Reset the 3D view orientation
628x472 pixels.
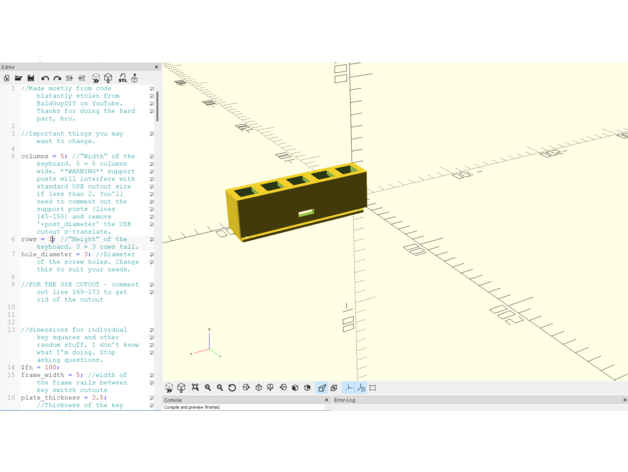(232, 388)
